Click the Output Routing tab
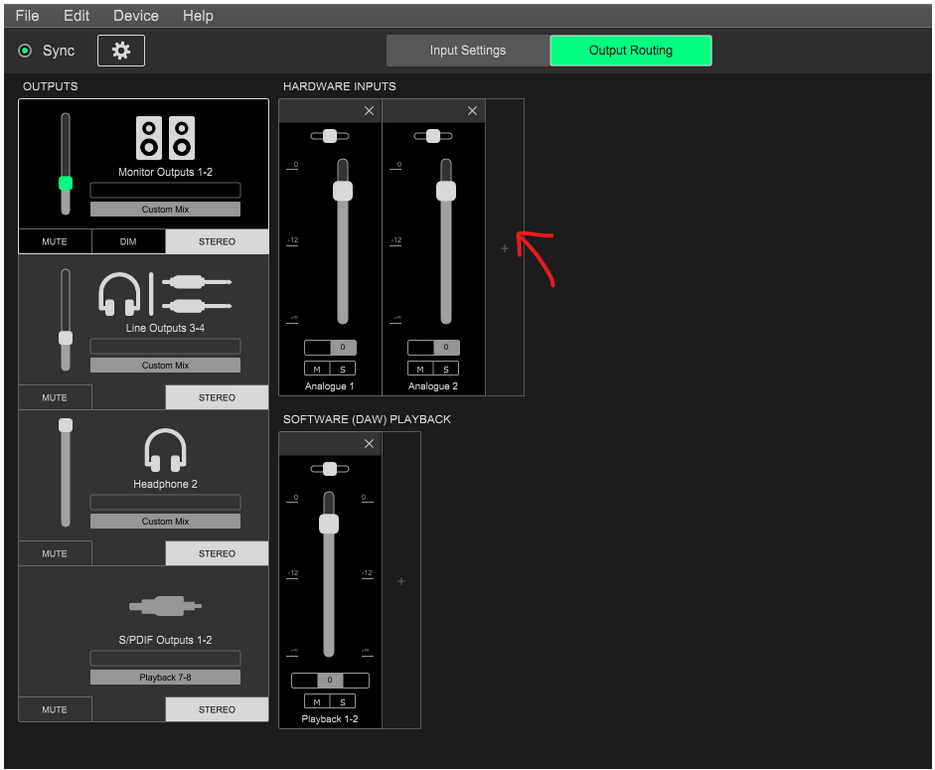This screenshot has width=935, height=770. (x=630, y=51)
